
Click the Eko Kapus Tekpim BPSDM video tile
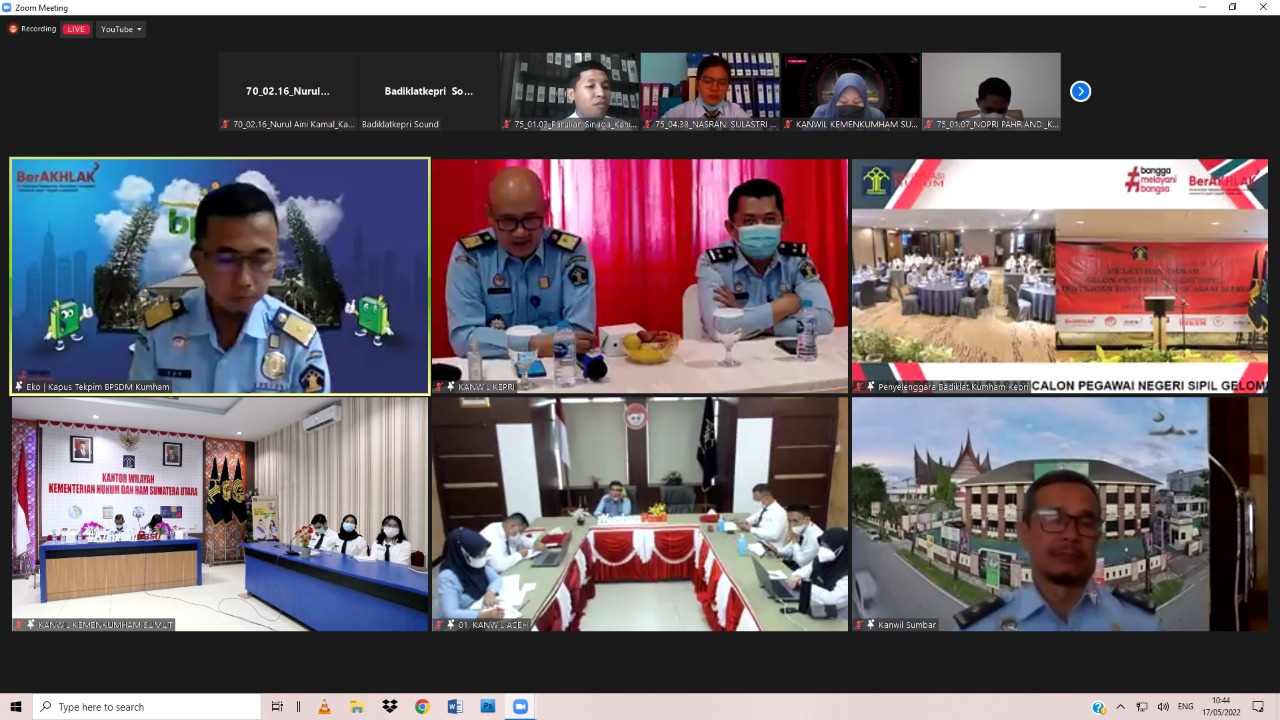220,275
